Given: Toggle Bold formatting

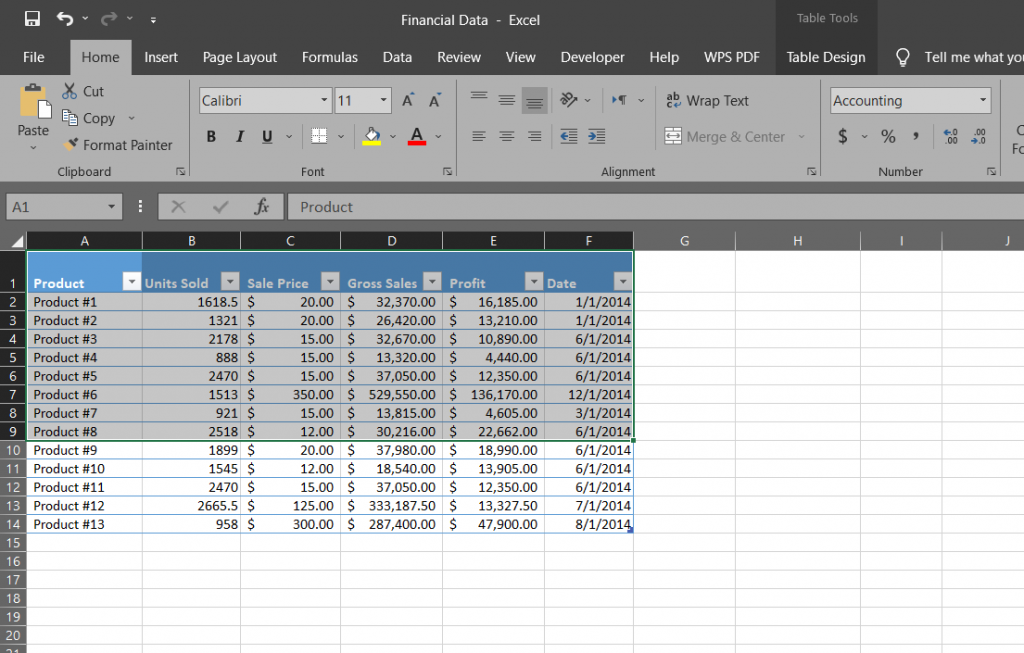Looking at the screenshot, I should tap(211, 137).
